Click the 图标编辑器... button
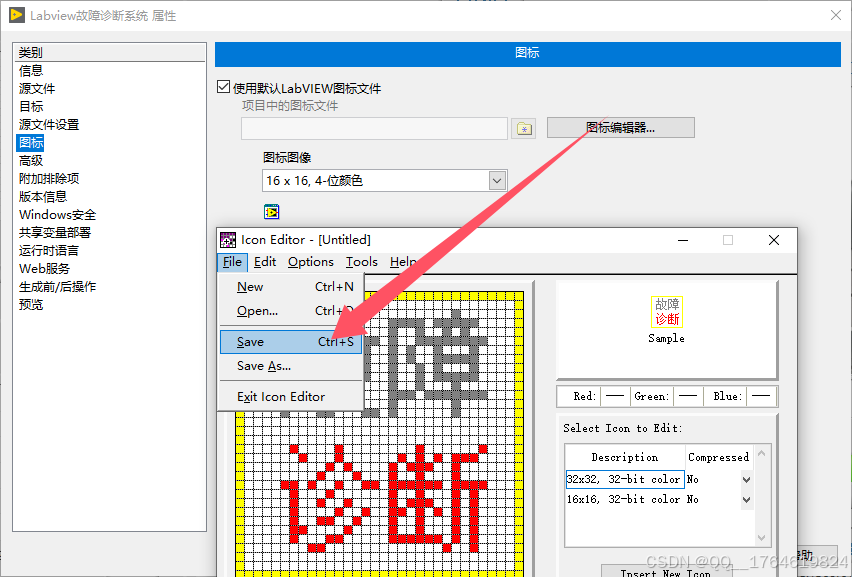Screen dimensions: 852x577 pyautogui.click(x=621, y=128)
